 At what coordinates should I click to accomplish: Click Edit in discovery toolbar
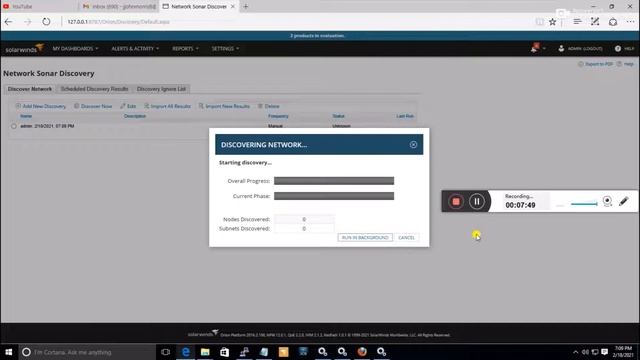128,106
